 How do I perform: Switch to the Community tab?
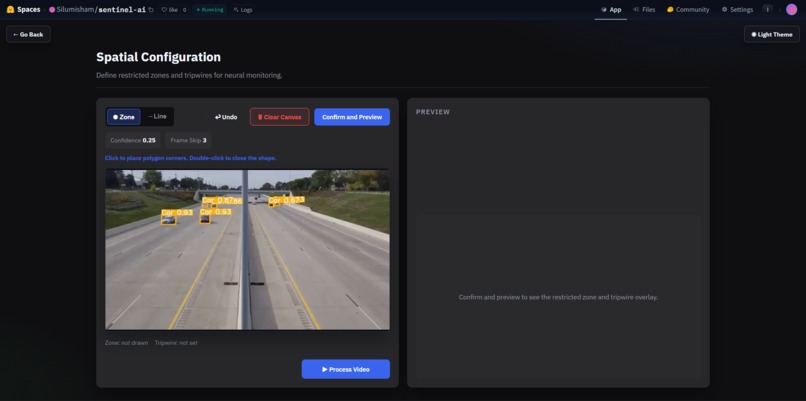click(x=688, y=10)
